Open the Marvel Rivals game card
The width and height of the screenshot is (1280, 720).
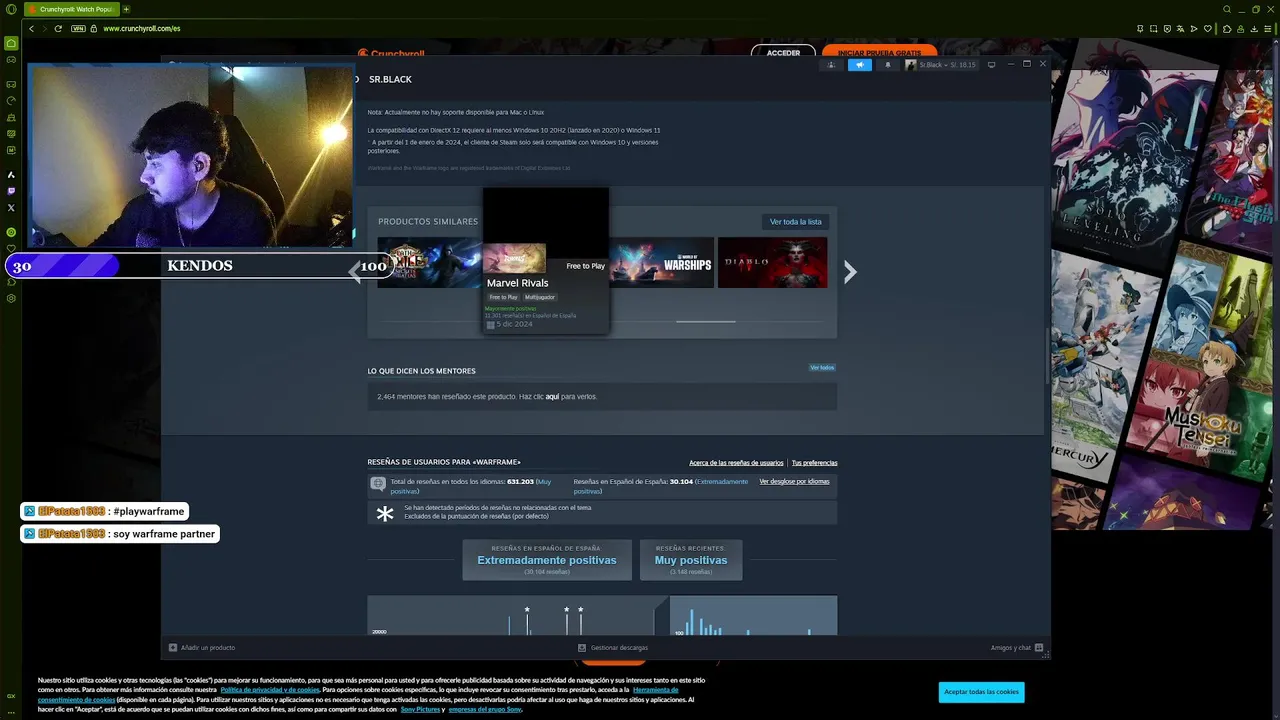tap(545, 260)
